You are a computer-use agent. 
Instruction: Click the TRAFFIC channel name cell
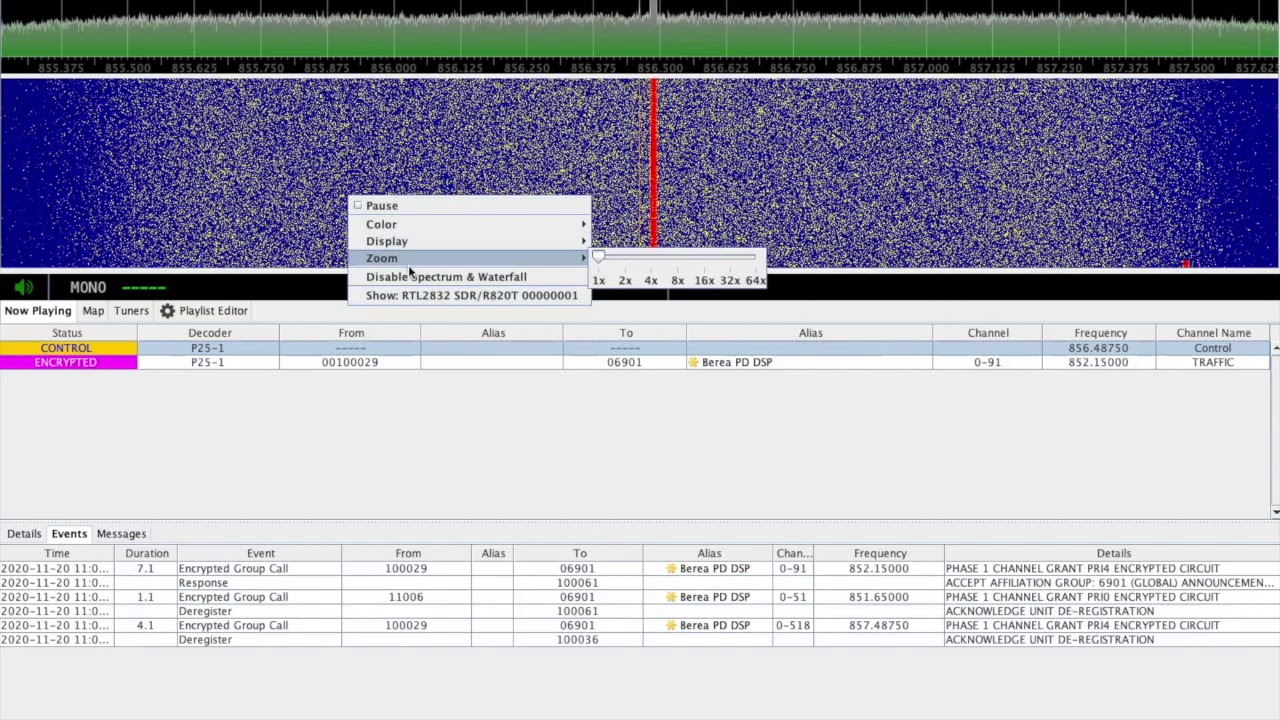click(x=1212, y=362)
